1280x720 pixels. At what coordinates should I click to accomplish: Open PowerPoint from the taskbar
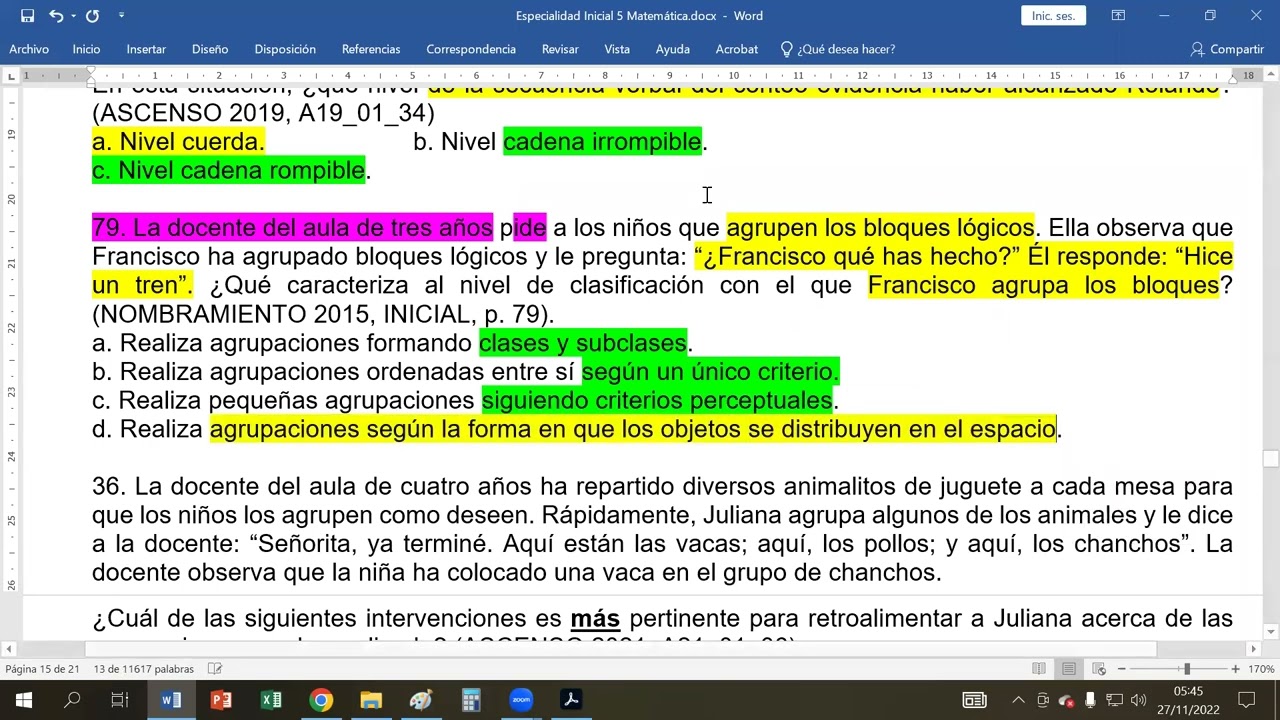221,700
